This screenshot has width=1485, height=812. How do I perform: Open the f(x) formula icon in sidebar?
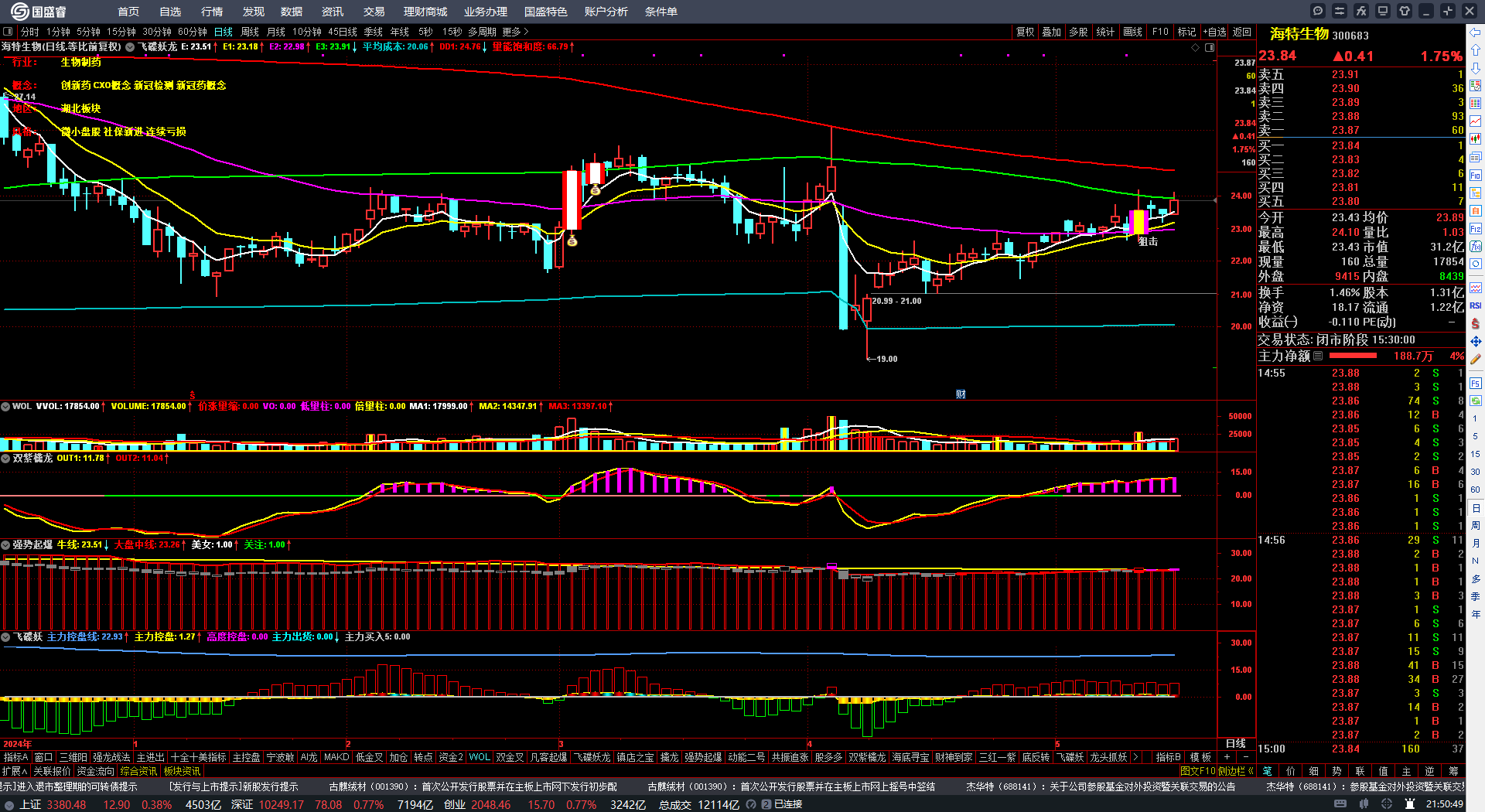pyautogui.click(x=1476, y=247)
